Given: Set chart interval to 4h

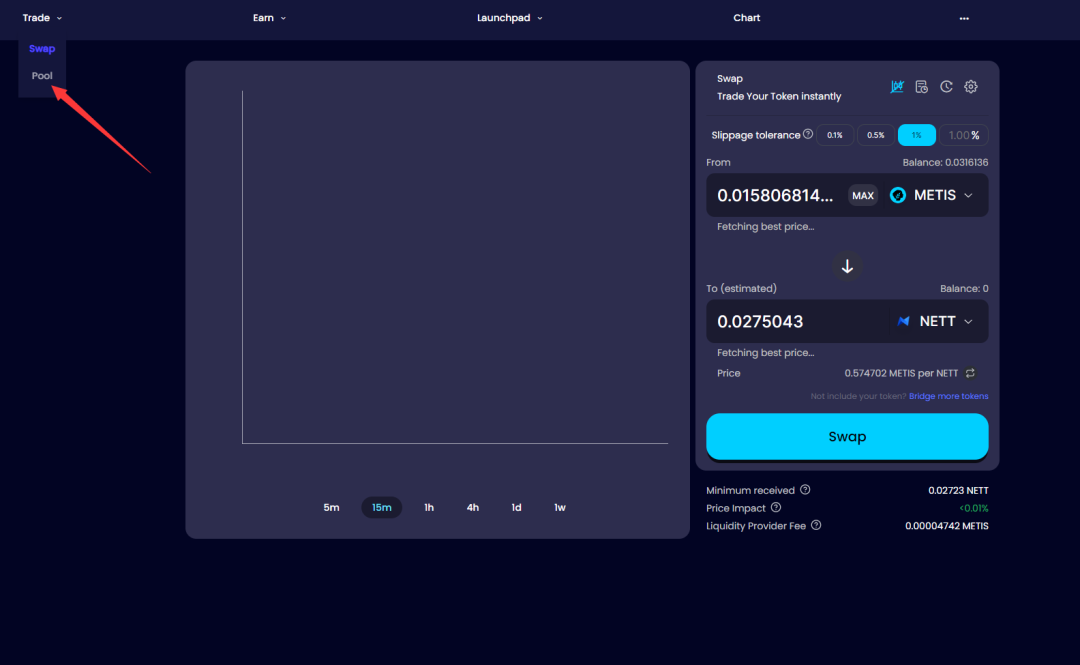Looking at the screenshot, I should point(472,507).
